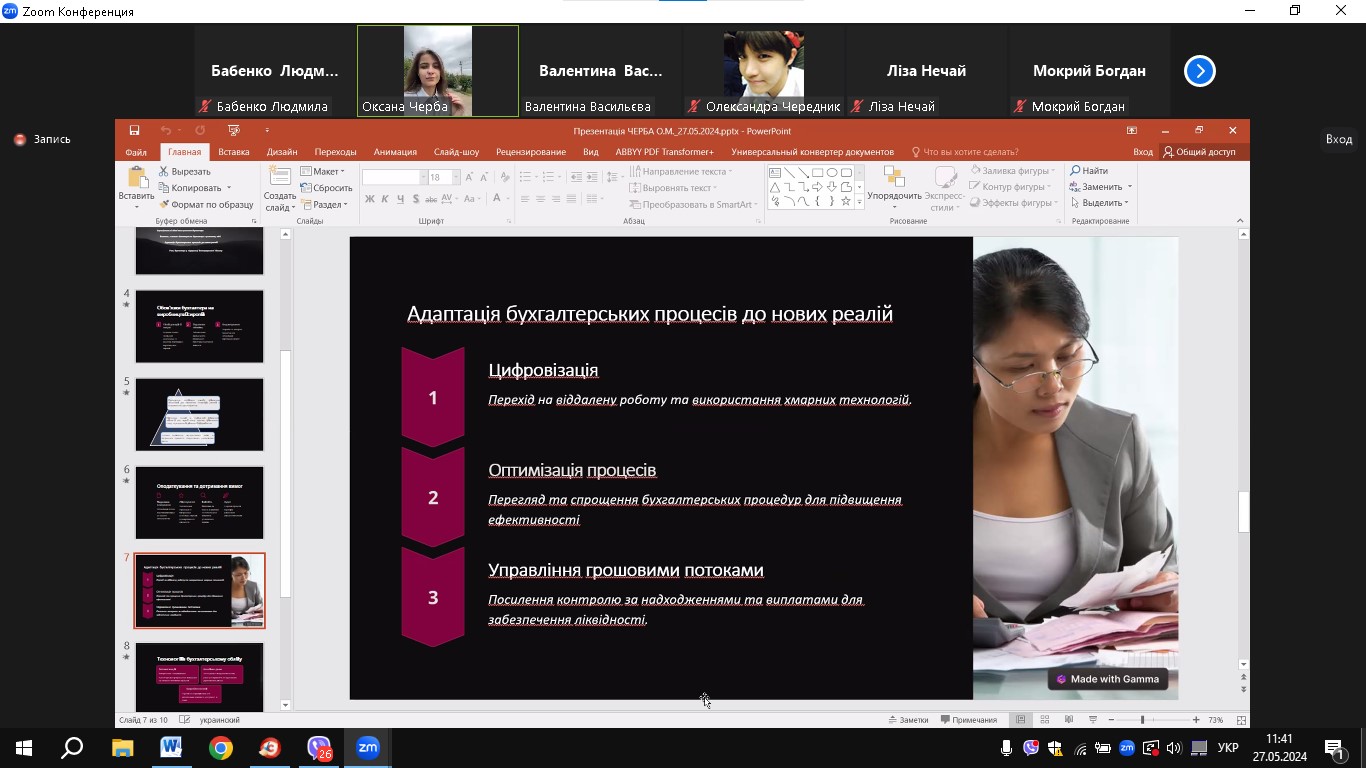Switch to reading view icon
Screen dimensions: 1366x768
1069,720
